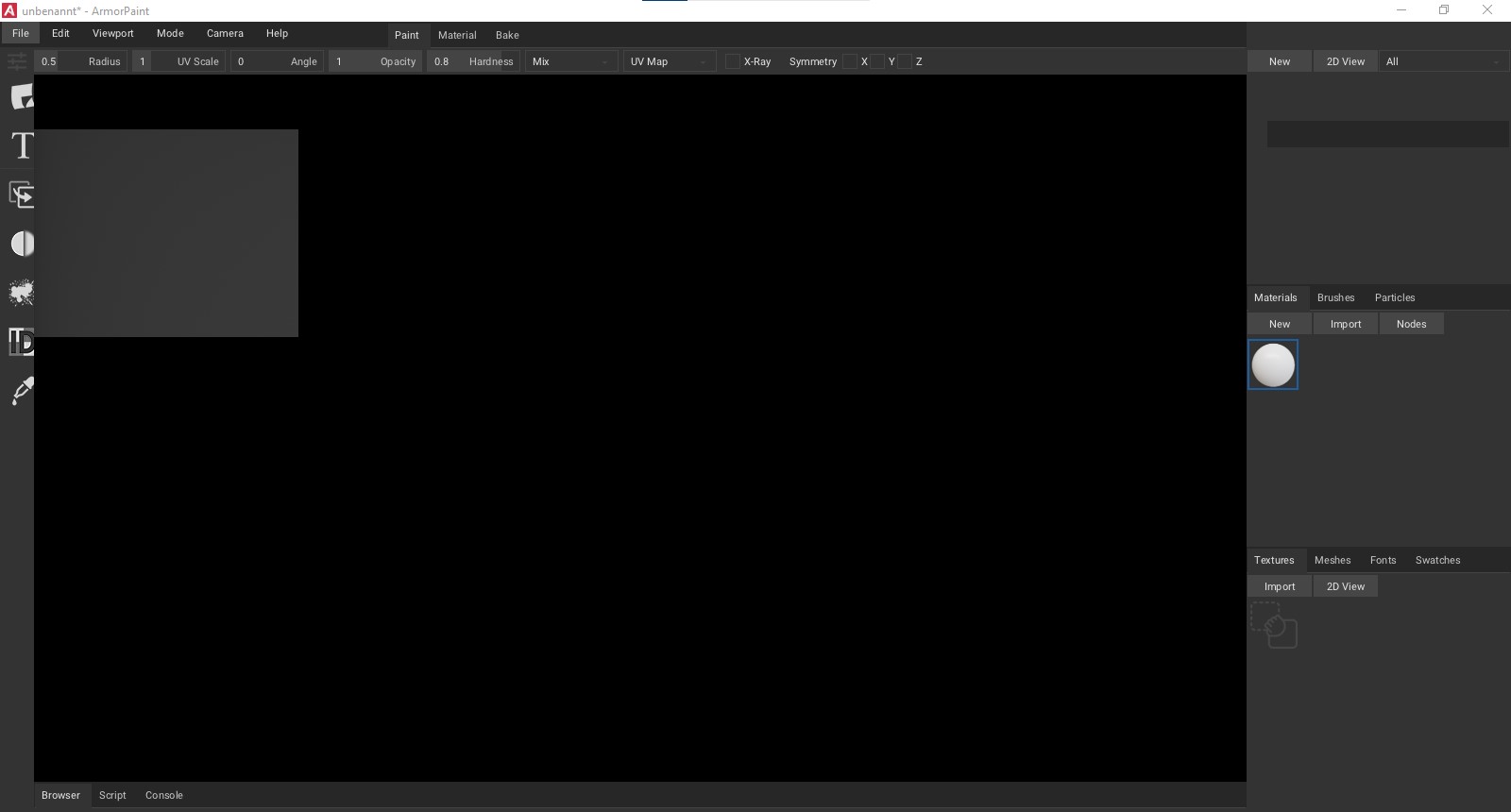Image resolution: width=1511 pixels, height=812 pixels.
Task: Switch to the Swatches tab
Action: tap(1437, 560)
